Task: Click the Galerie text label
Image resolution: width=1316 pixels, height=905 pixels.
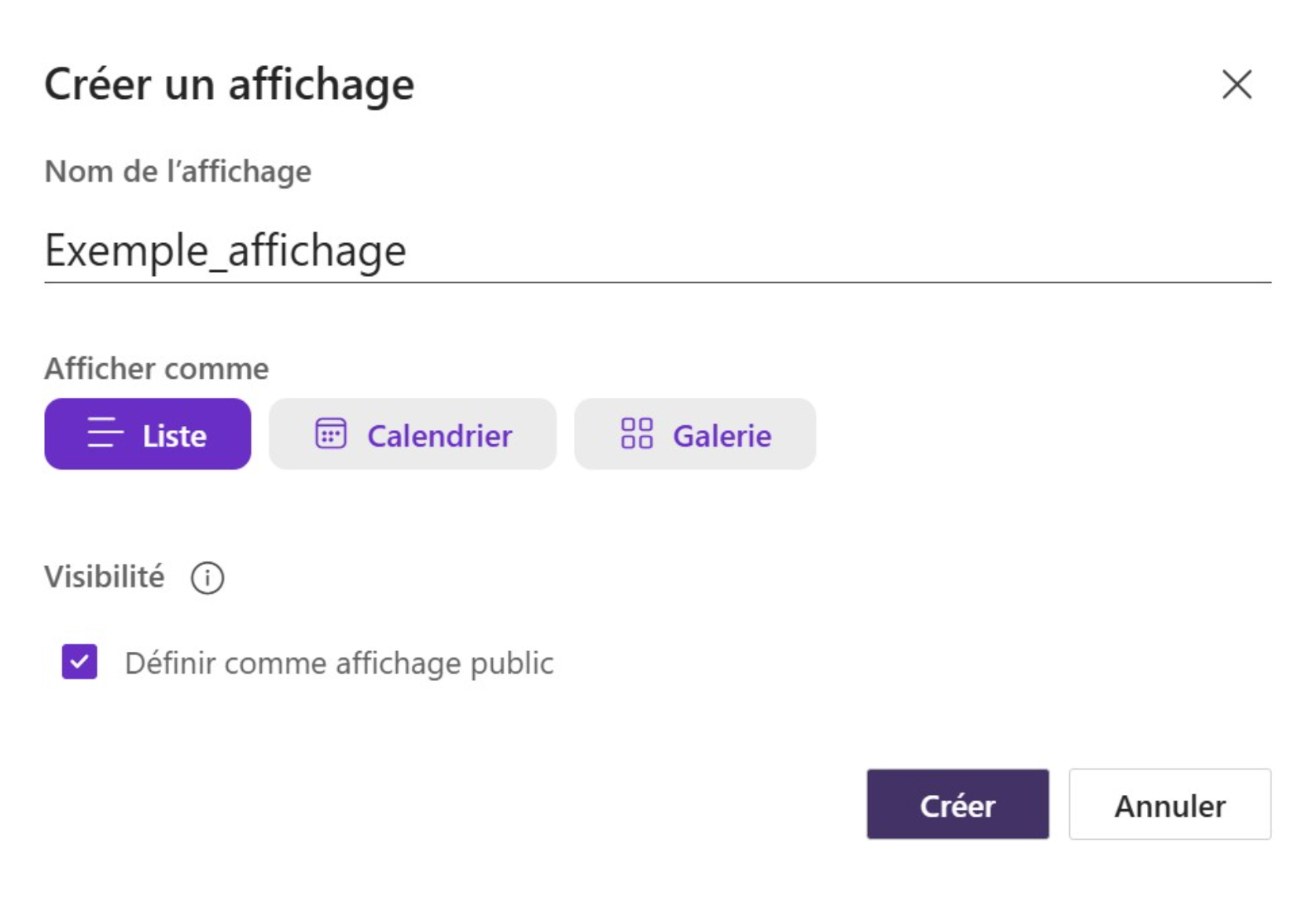Action: pos(722,436)
